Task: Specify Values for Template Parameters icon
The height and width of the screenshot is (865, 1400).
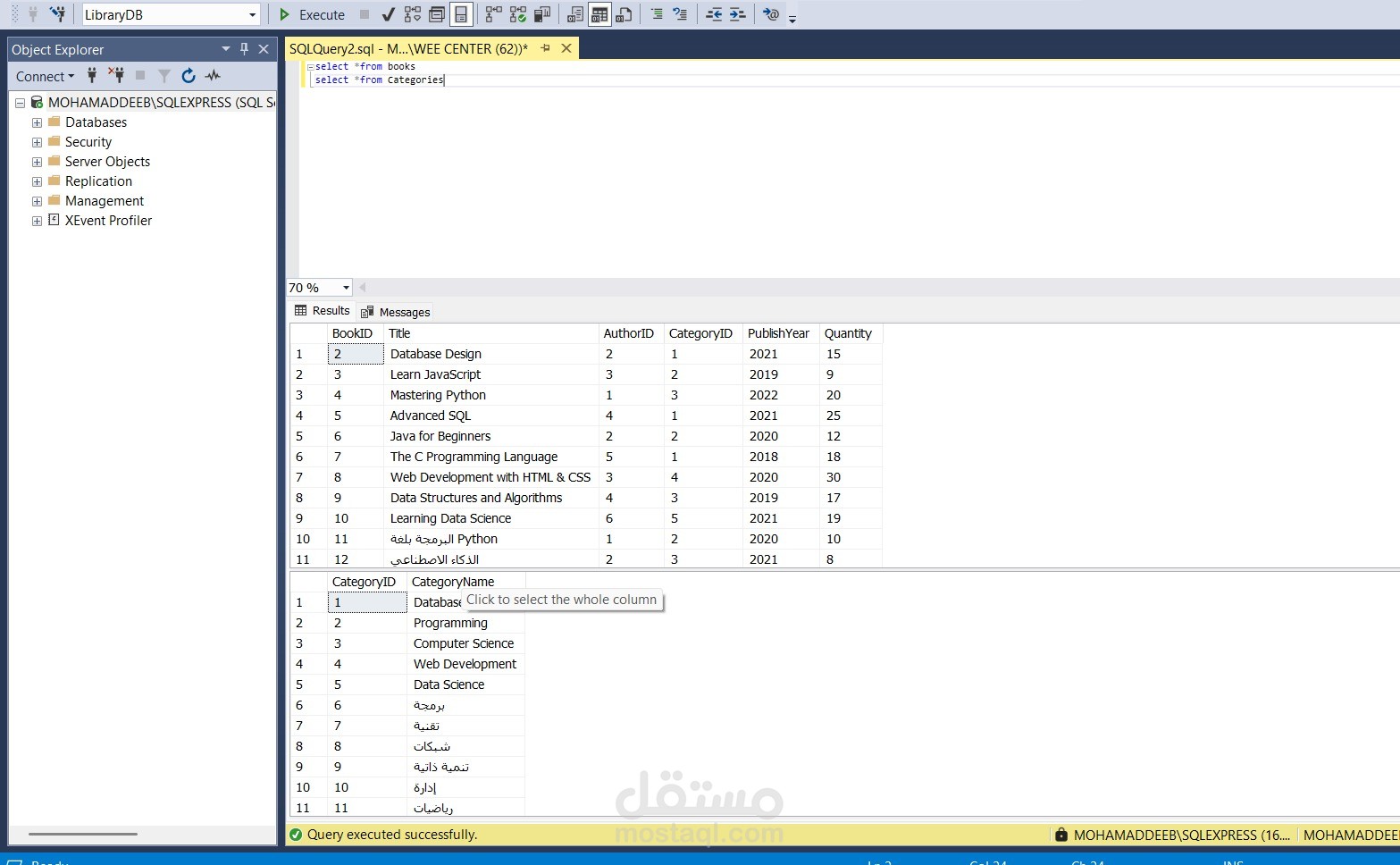Action: pos(771,14)
